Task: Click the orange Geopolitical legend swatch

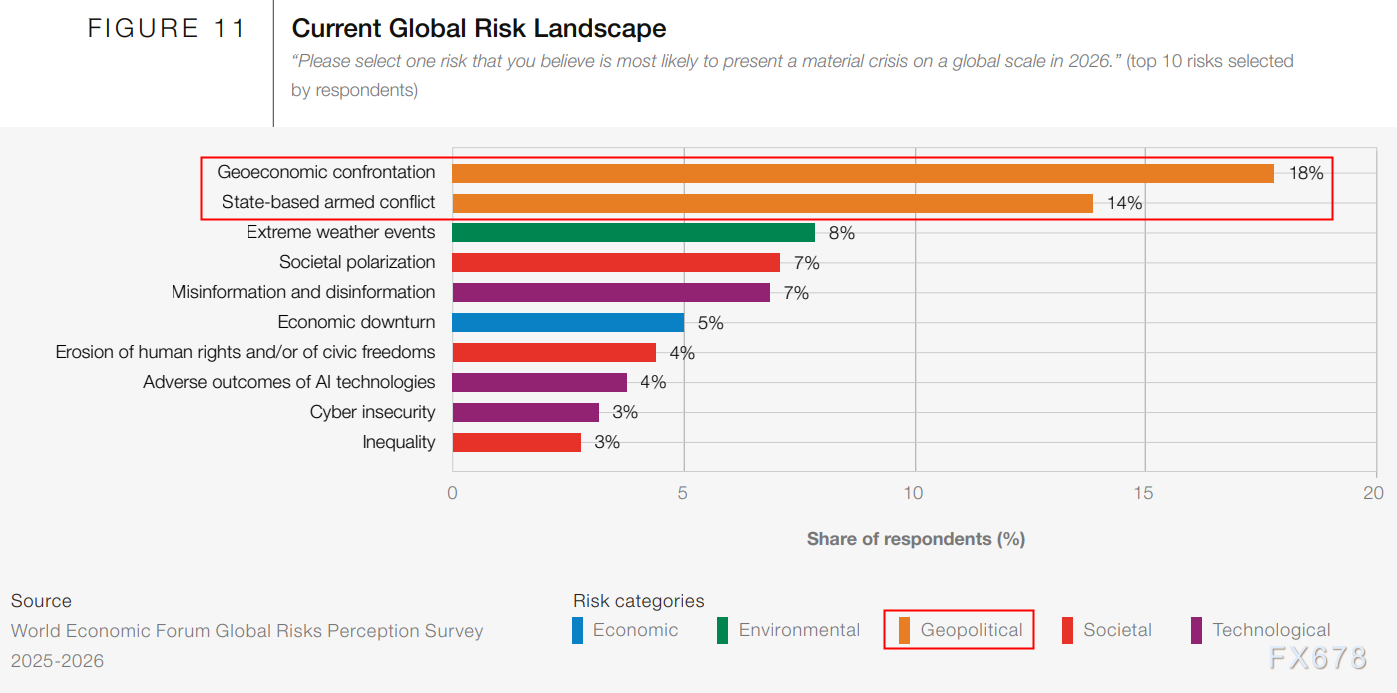Action: (x=904, y=631)
